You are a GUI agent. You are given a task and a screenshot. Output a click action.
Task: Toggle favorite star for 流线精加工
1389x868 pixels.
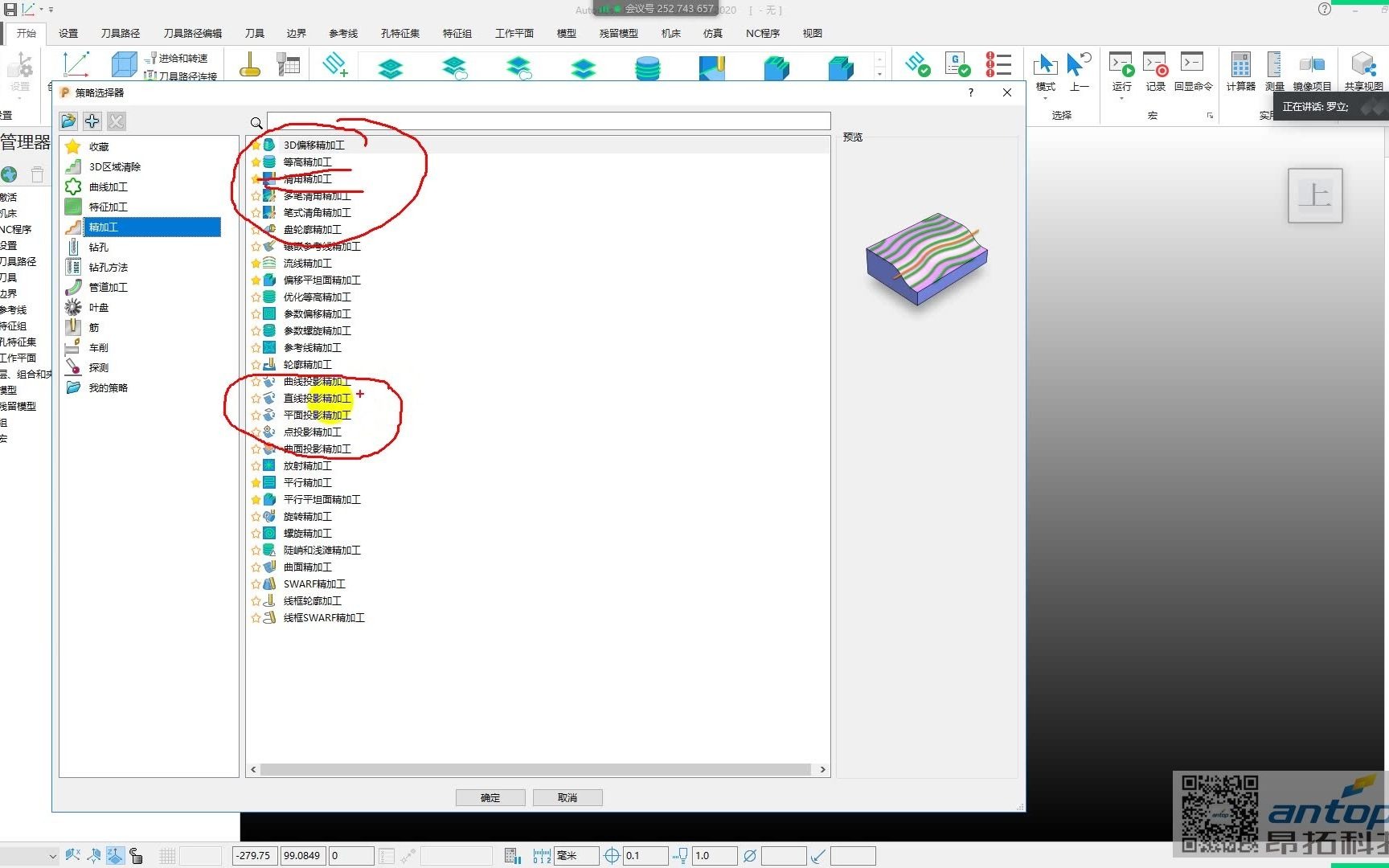click(x=256, y=264)
